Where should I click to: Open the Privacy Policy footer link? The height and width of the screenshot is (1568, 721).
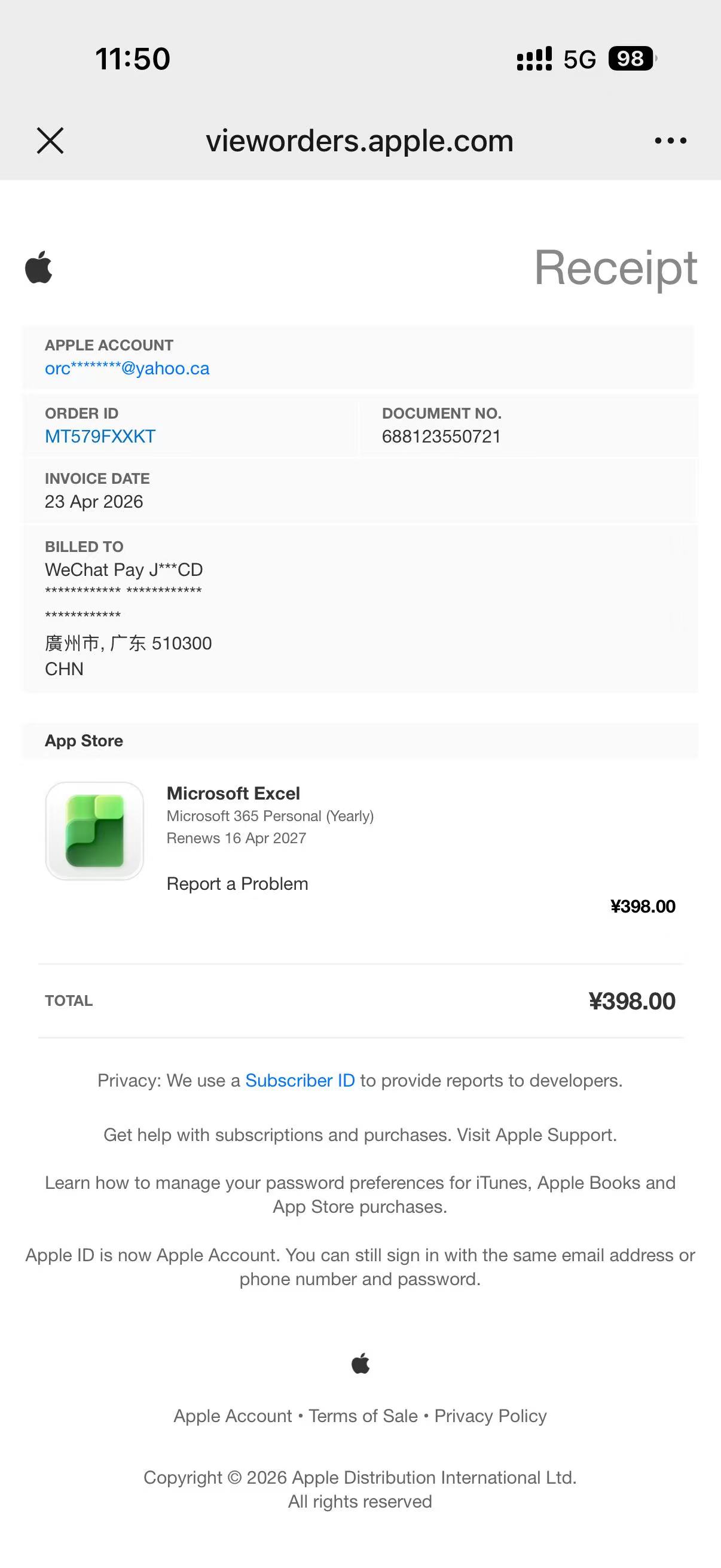[x=490, y=1416]
